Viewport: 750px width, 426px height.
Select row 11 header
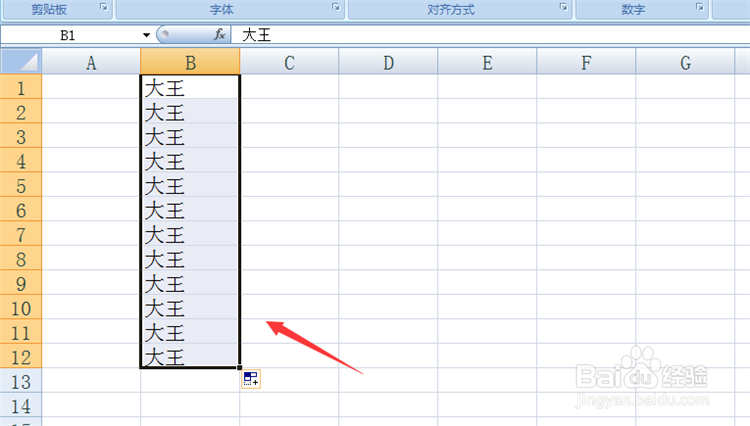coord(21,331)
